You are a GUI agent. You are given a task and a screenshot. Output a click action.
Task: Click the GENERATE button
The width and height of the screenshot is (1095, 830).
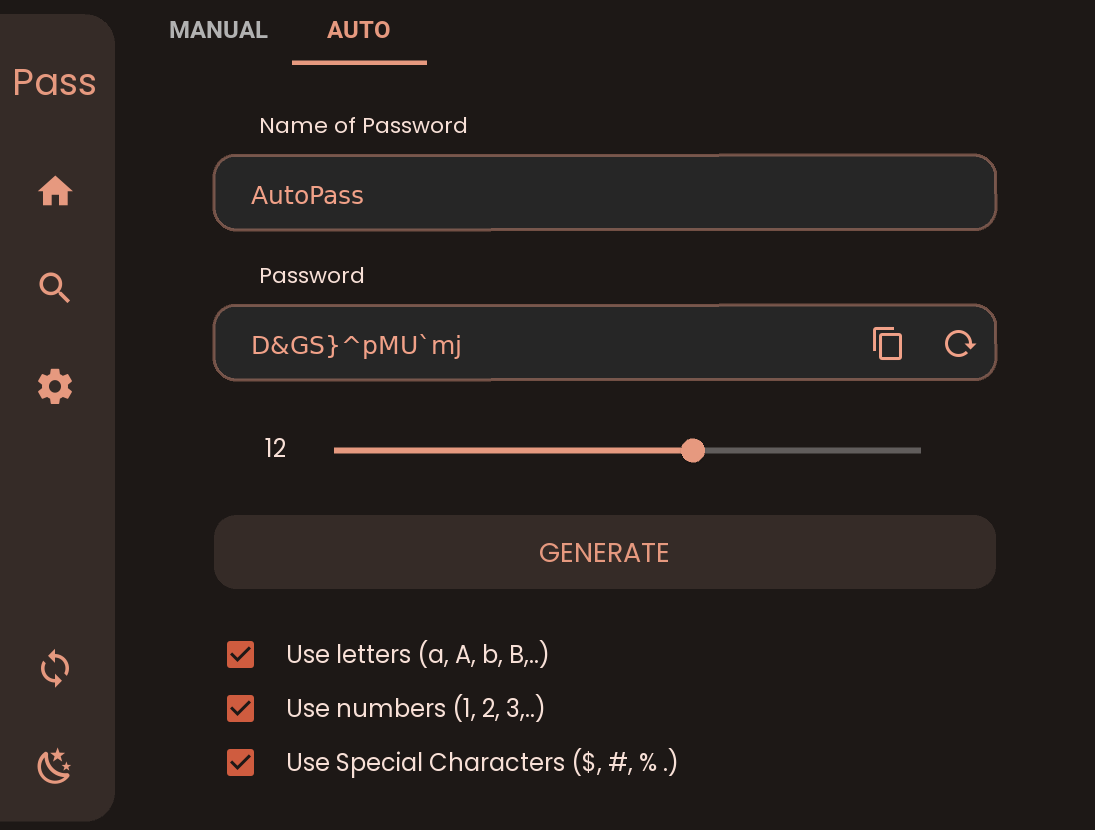tap(605, 552)
